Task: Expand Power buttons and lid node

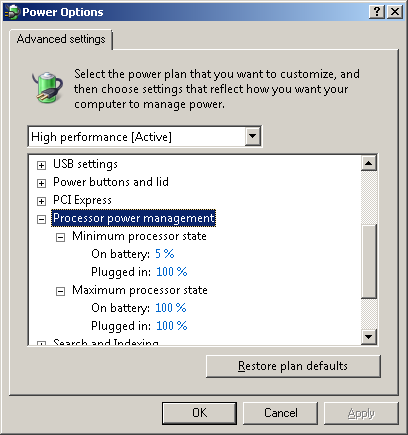Action: click(x=41, y=183)
